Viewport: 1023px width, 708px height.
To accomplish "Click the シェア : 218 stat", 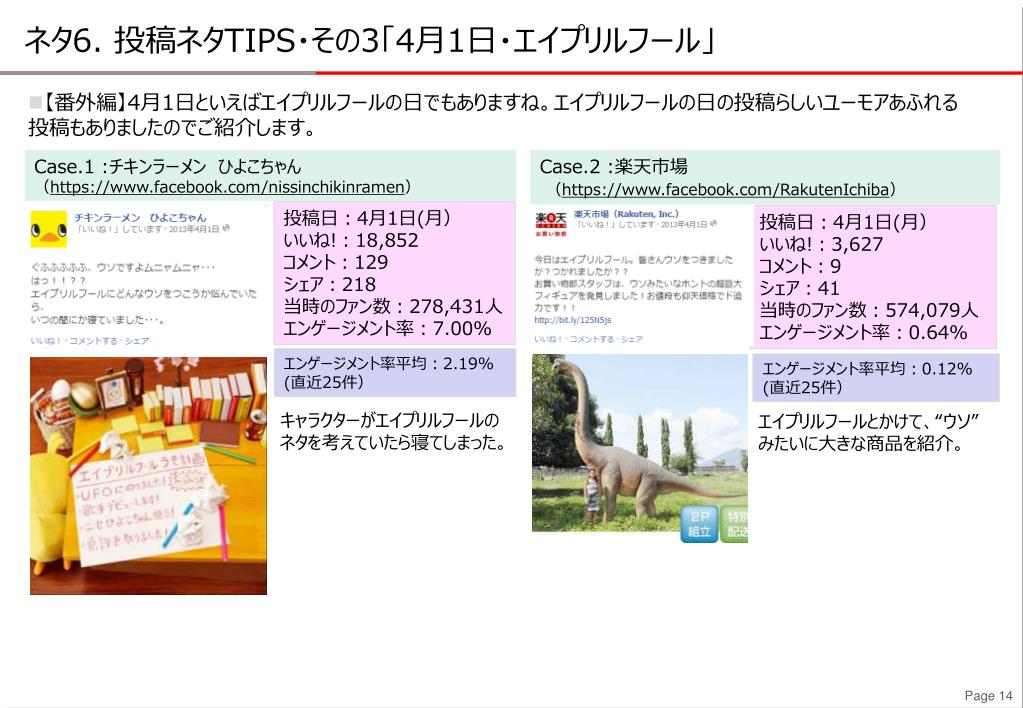I will point(329,285).
